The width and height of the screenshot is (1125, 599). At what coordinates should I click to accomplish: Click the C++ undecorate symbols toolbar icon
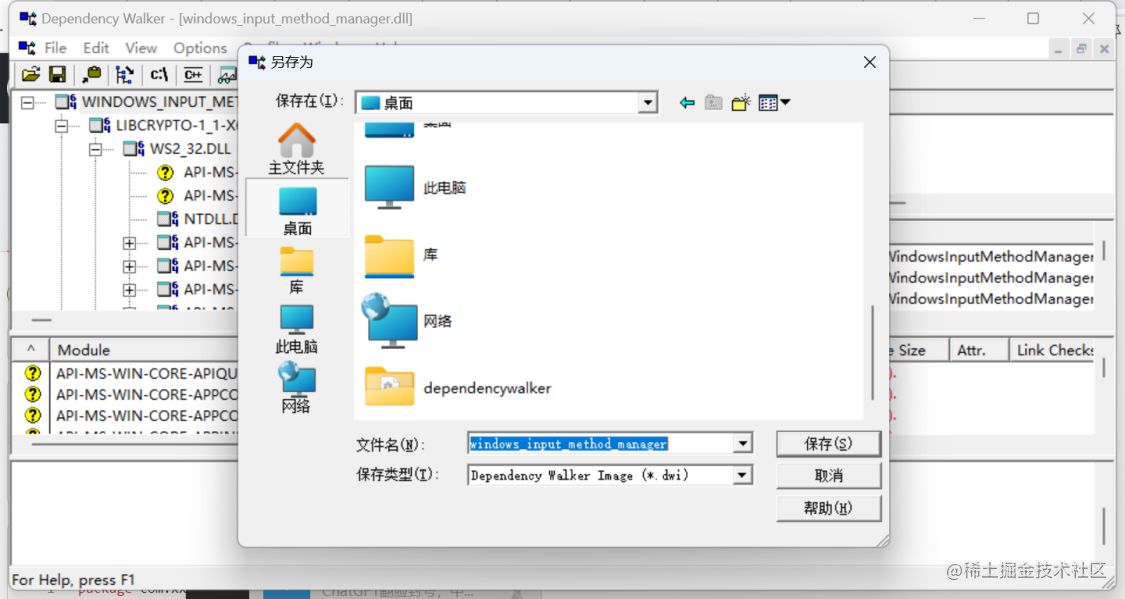click(x=192, y=74)
